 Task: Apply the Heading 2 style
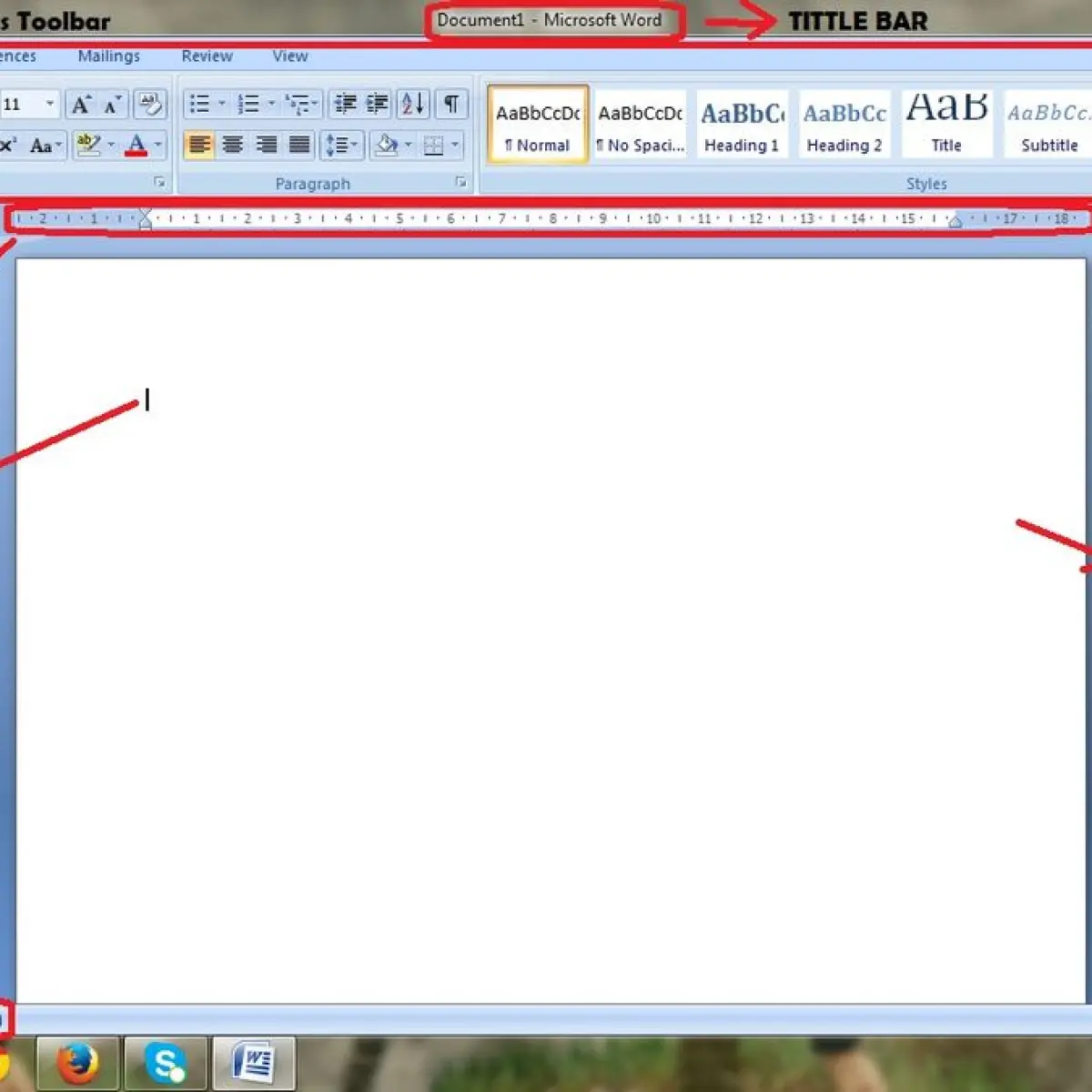click(x=844, y=125)
